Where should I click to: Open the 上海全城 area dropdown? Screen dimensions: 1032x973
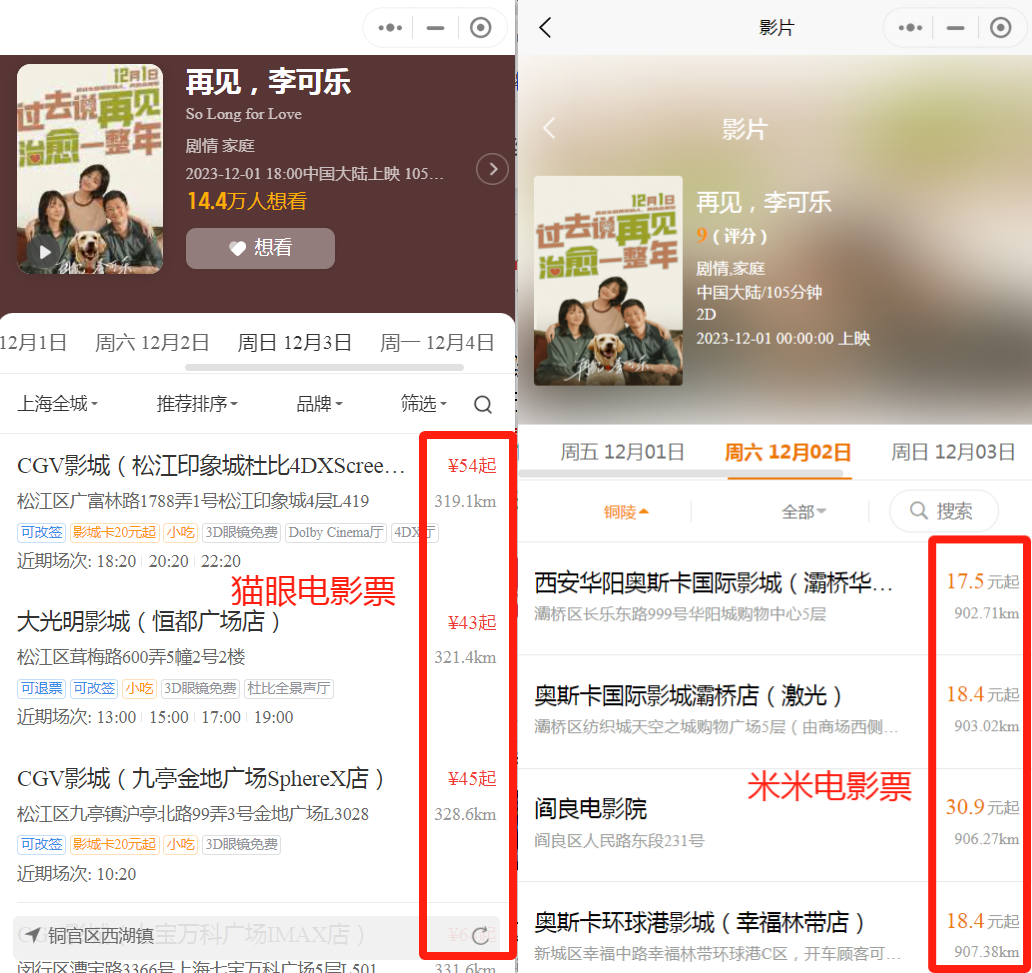(x=58, y=404)
